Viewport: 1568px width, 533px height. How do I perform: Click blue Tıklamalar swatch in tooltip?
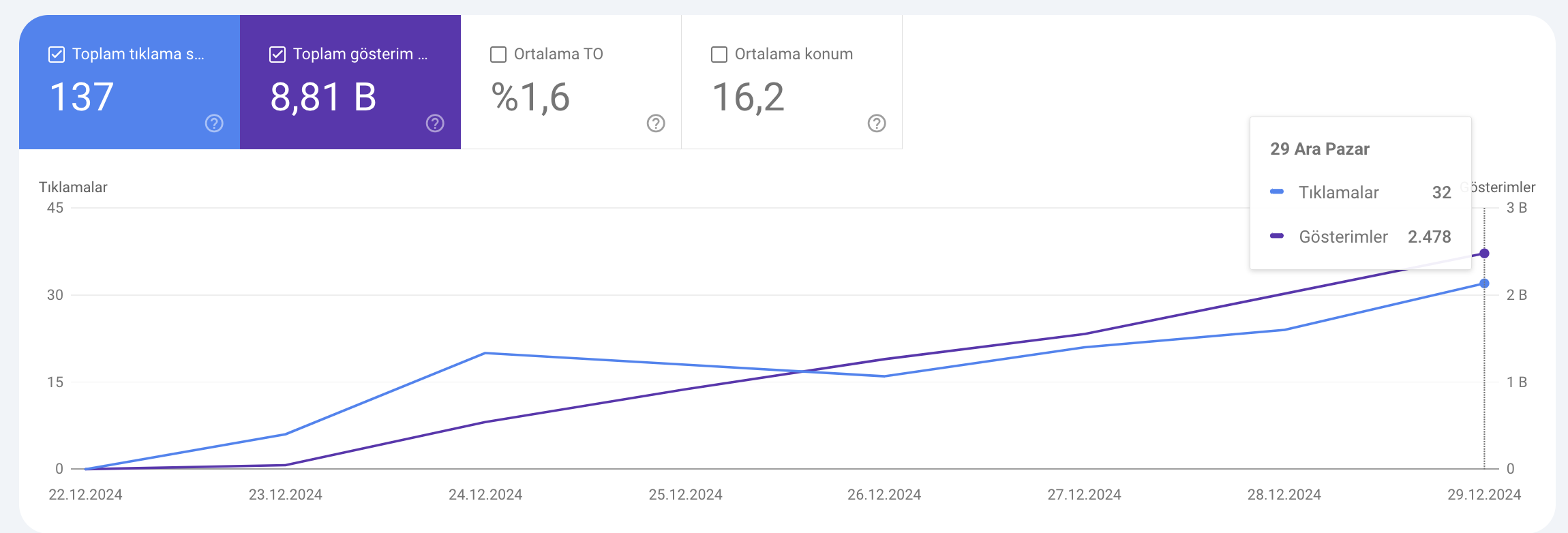(1277, 192)
